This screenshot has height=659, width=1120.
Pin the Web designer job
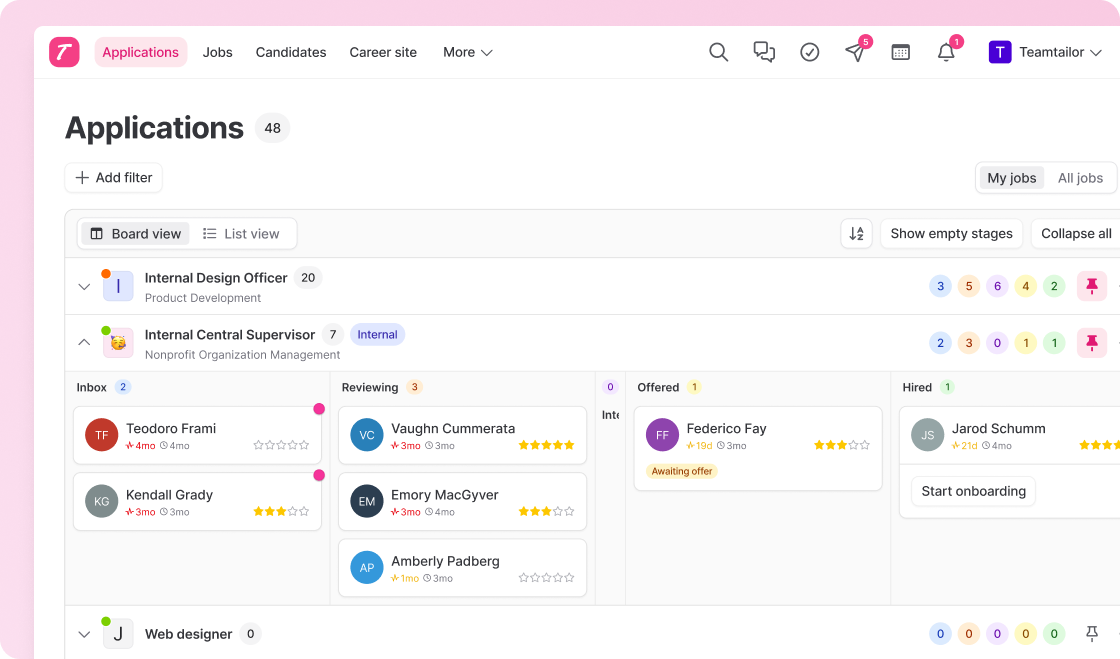(1091, 633)
